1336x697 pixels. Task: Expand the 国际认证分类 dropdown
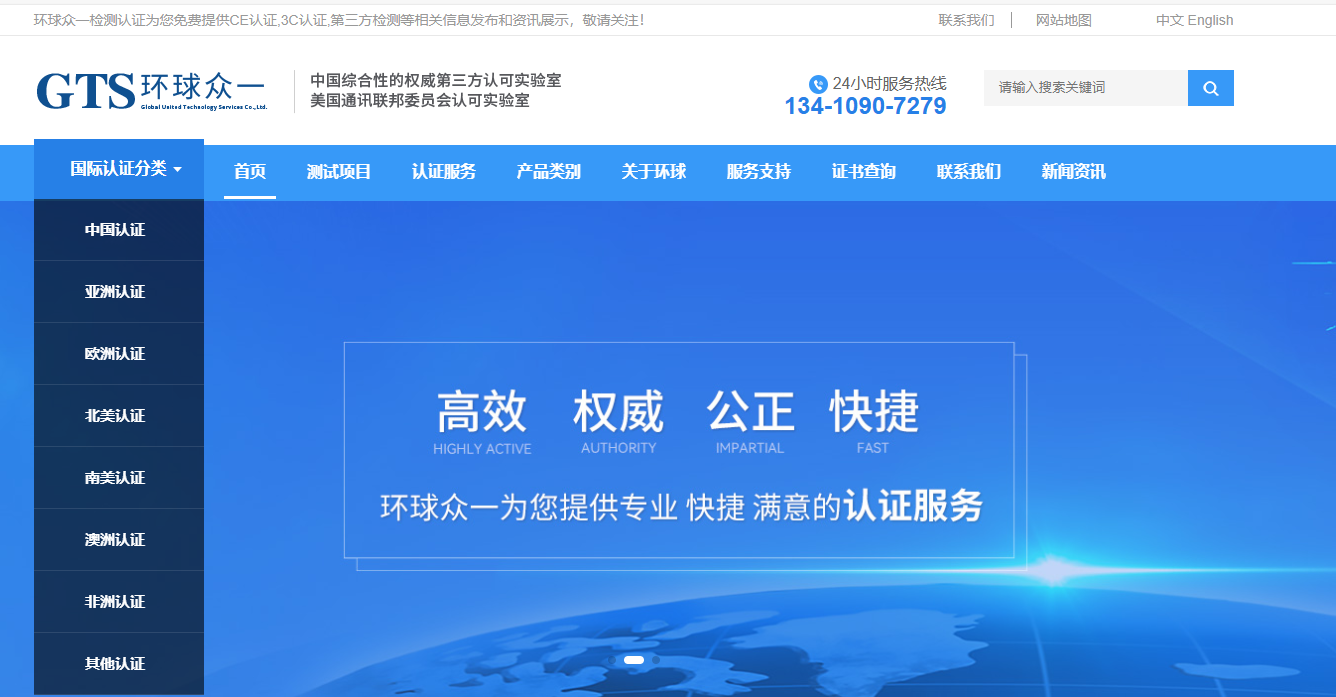118,168
